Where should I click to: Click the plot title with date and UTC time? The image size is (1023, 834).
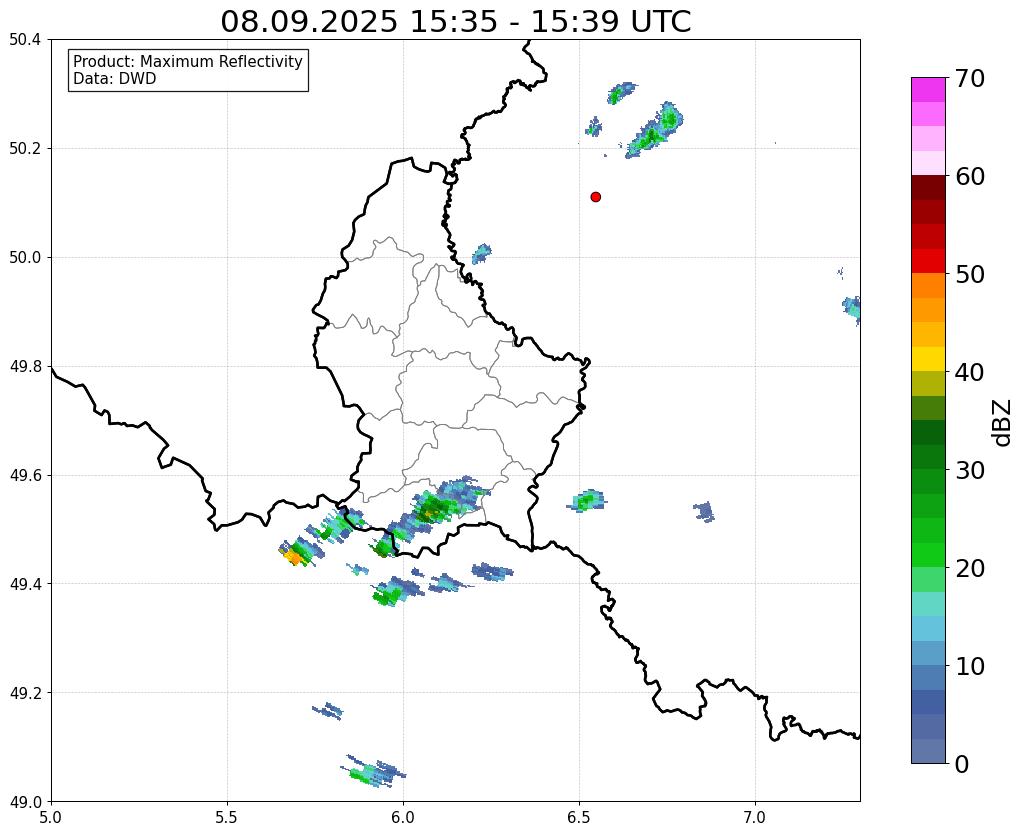455,22
